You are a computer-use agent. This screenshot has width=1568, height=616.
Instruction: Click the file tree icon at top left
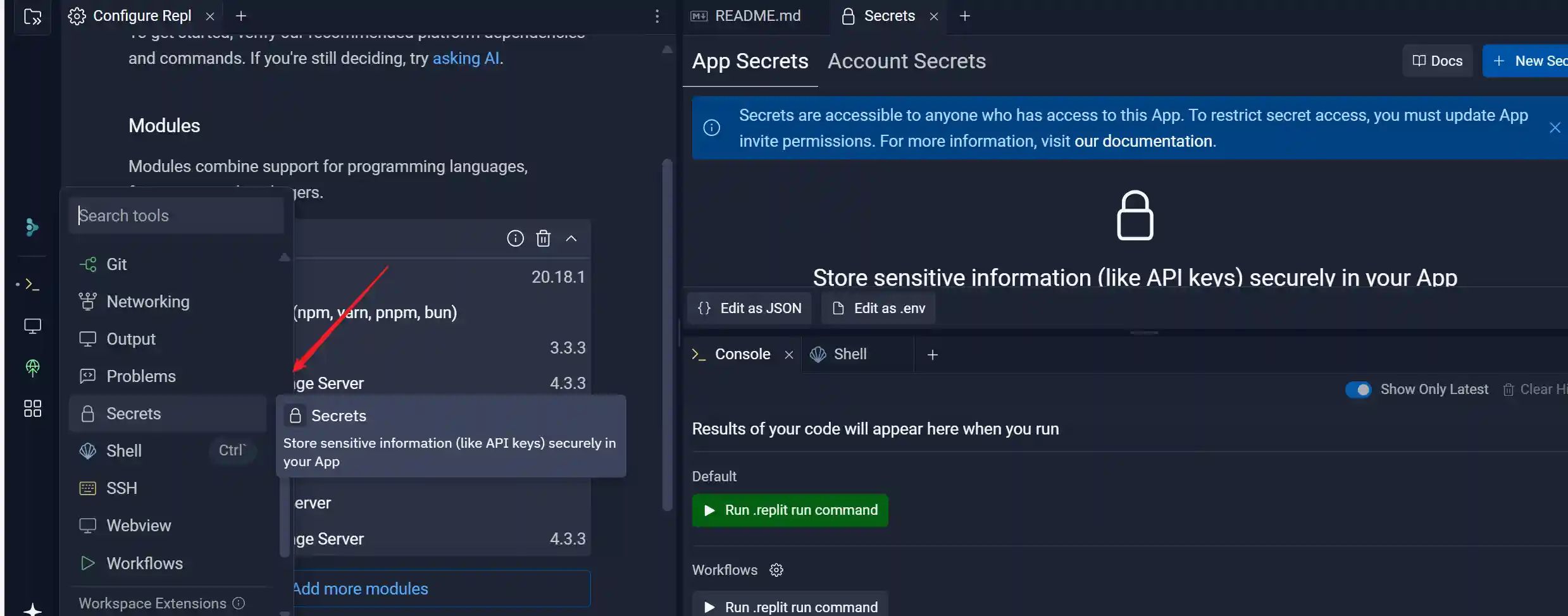coord(32,16)
